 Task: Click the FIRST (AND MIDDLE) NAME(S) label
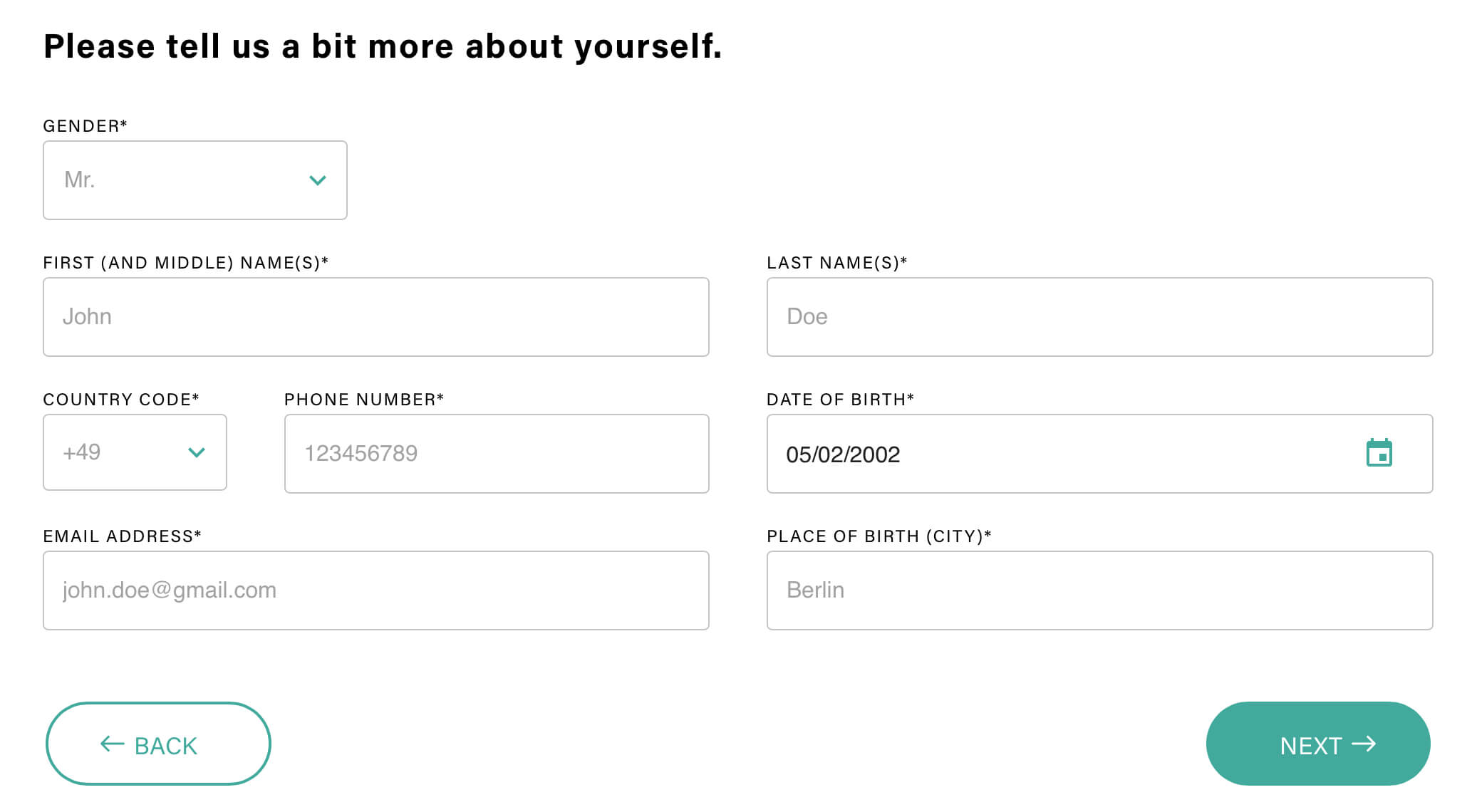185,263
